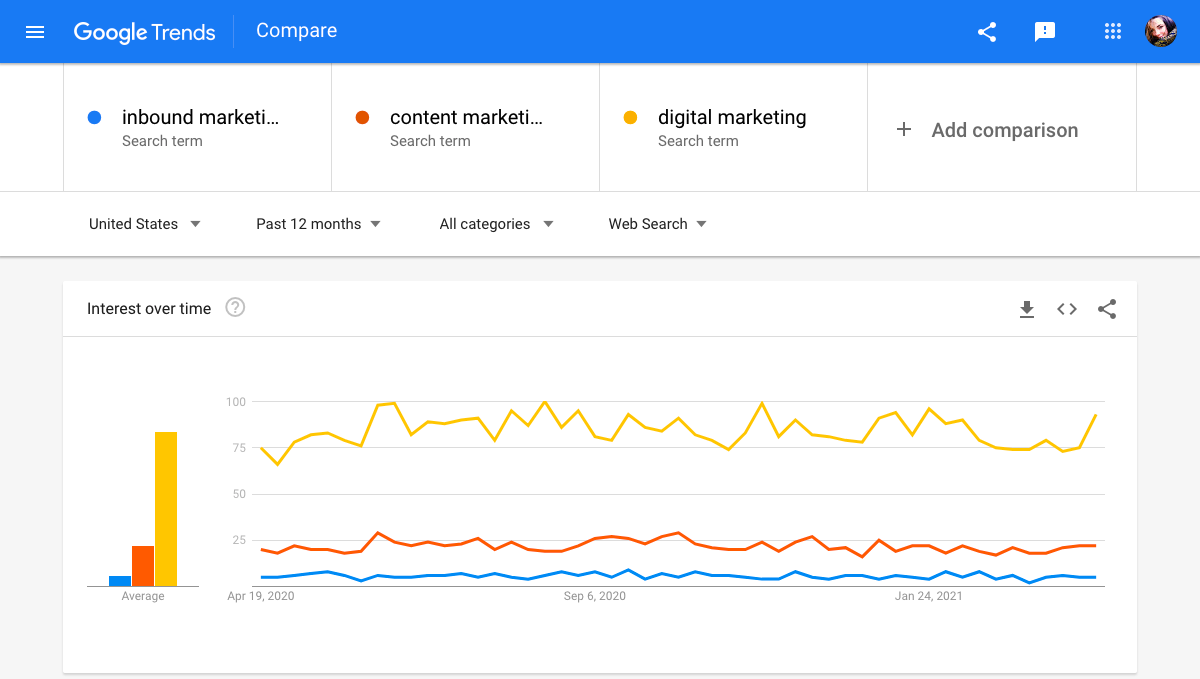Share the Interest over time chart
This screenshot has height=679, width=1200.
1107,309
